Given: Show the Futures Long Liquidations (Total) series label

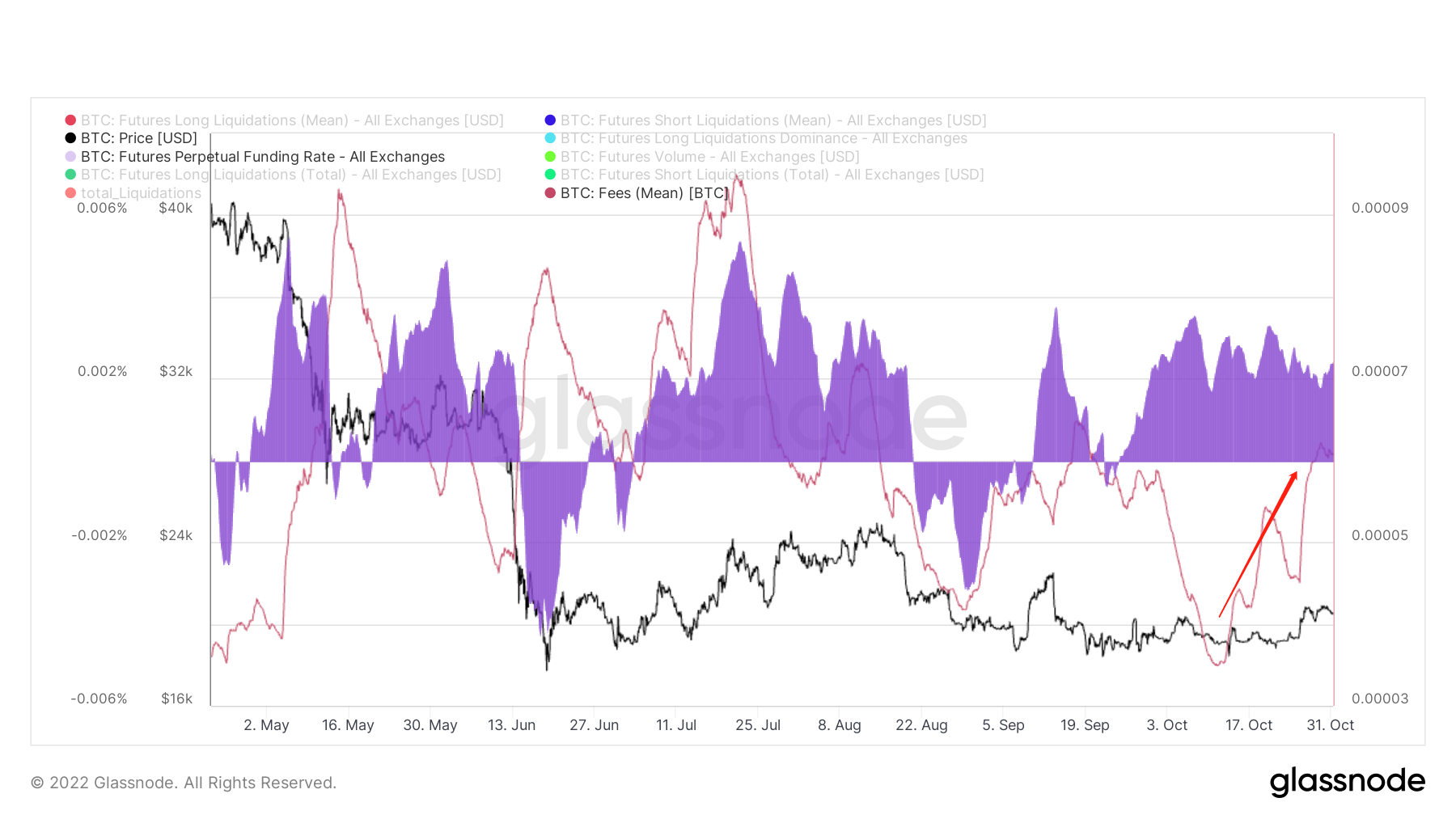Looking at the screenshot, I should pyautogui.click(x=290, y=175).
